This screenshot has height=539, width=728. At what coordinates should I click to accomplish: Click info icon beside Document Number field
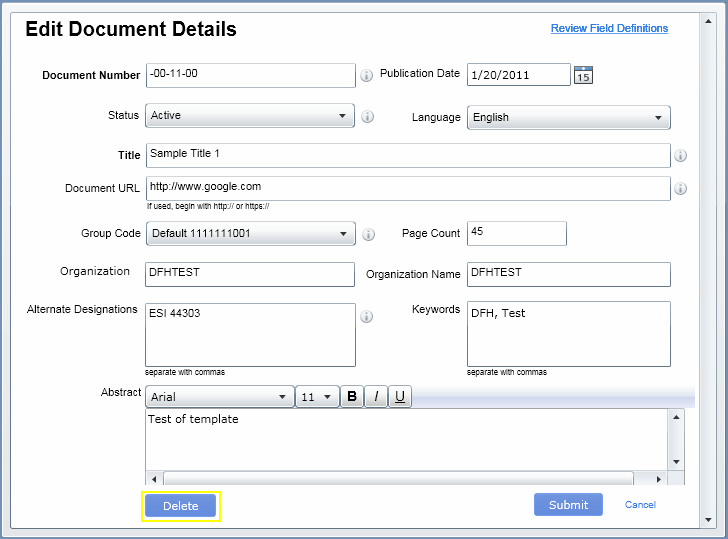366,75
